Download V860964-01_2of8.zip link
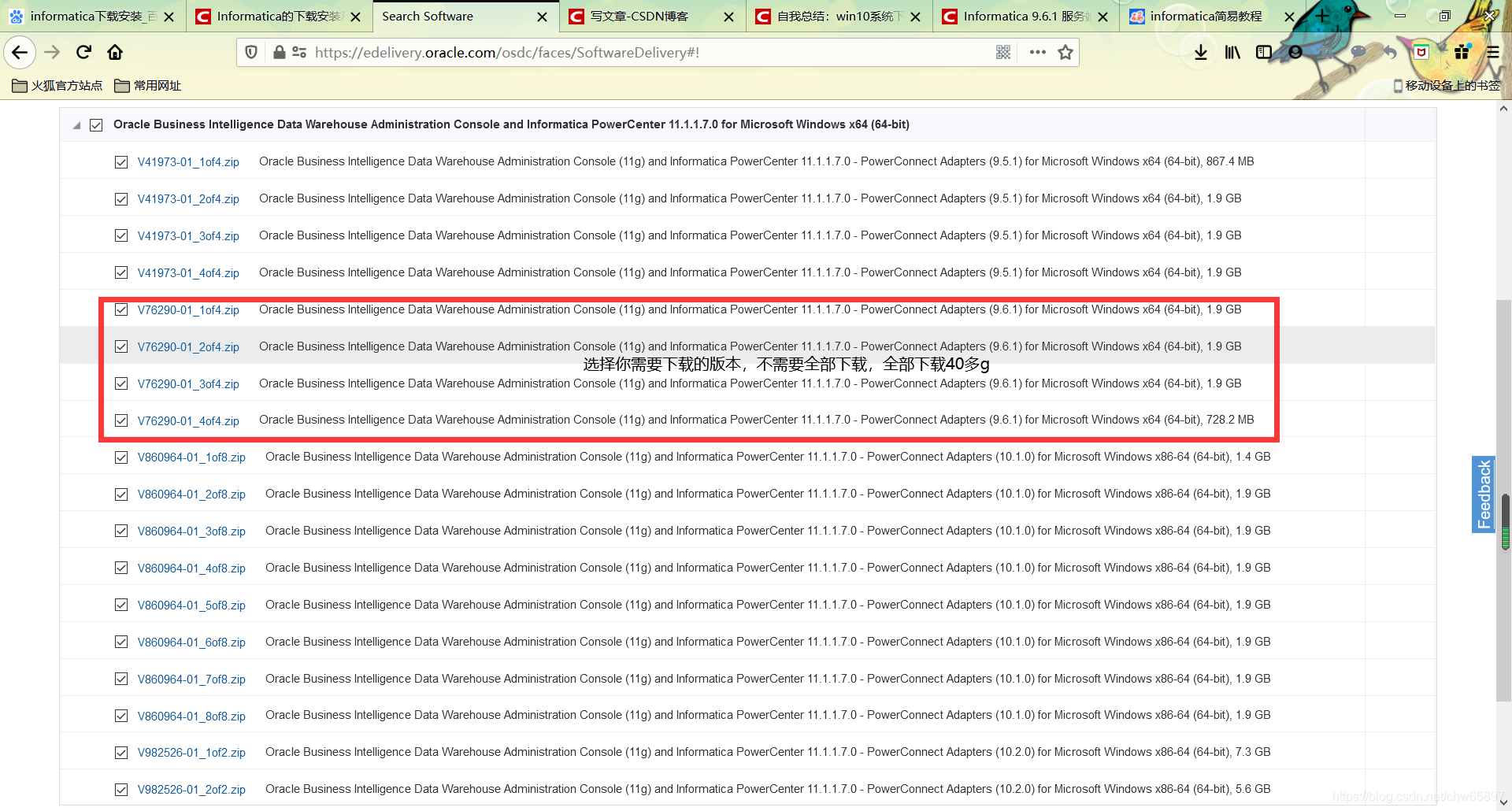 point(191,494)
